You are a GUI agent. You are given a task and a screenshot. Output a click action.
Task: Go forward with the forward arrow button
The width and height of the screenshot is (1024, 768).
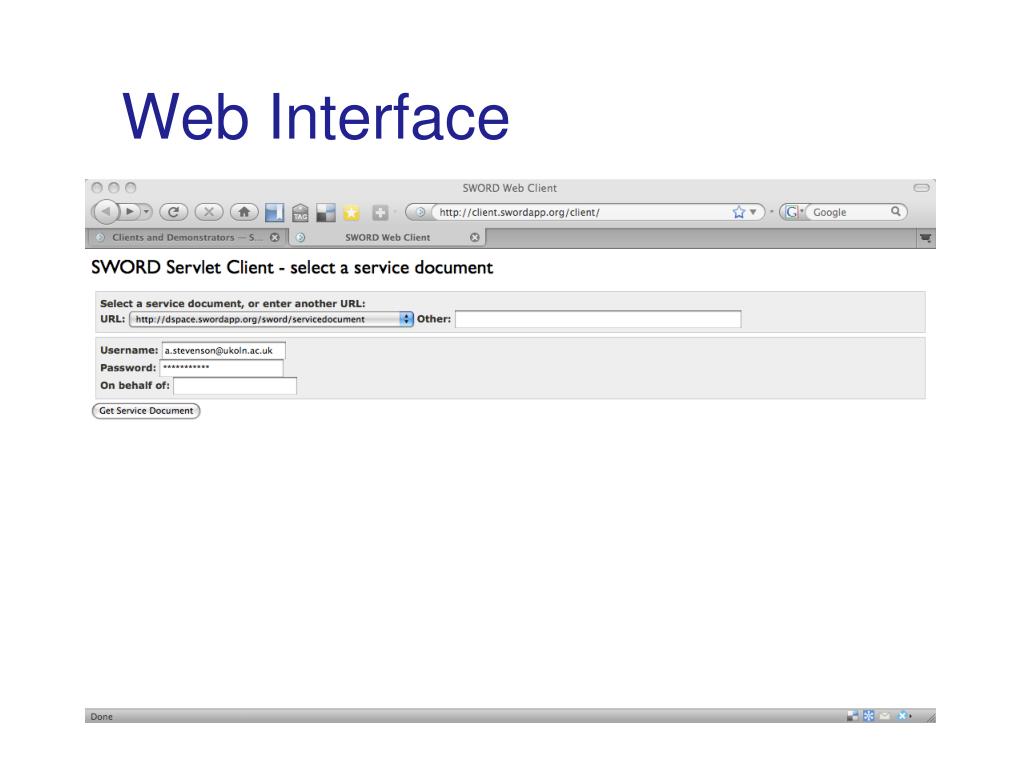click(x=130, y=212)
